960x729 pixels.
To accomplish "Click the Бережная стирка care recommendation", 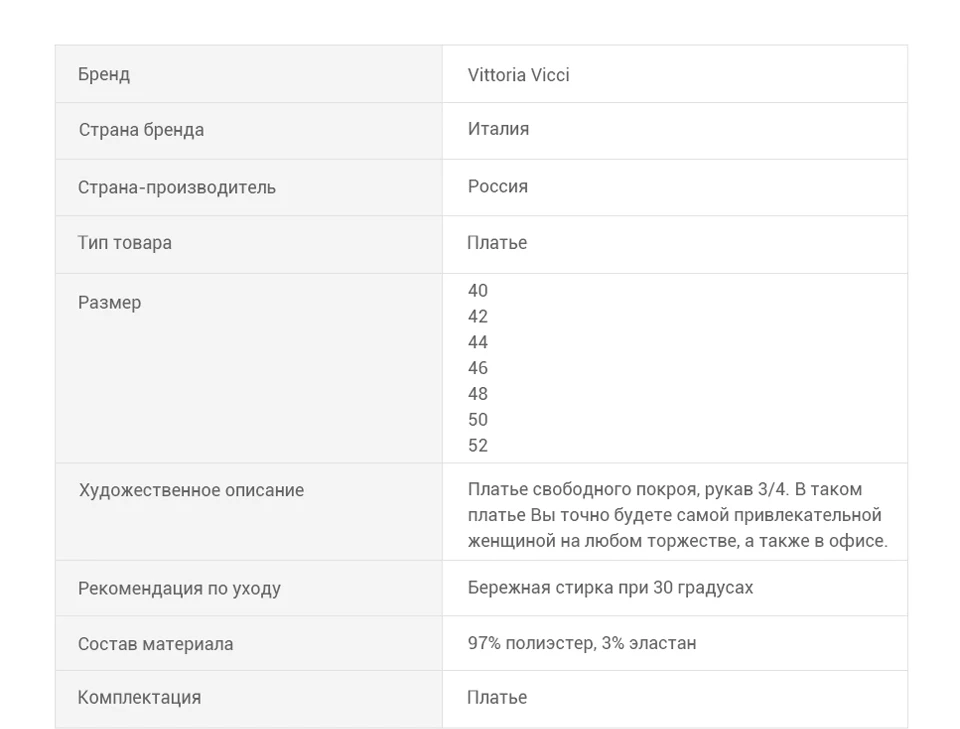I will (610, 588).
